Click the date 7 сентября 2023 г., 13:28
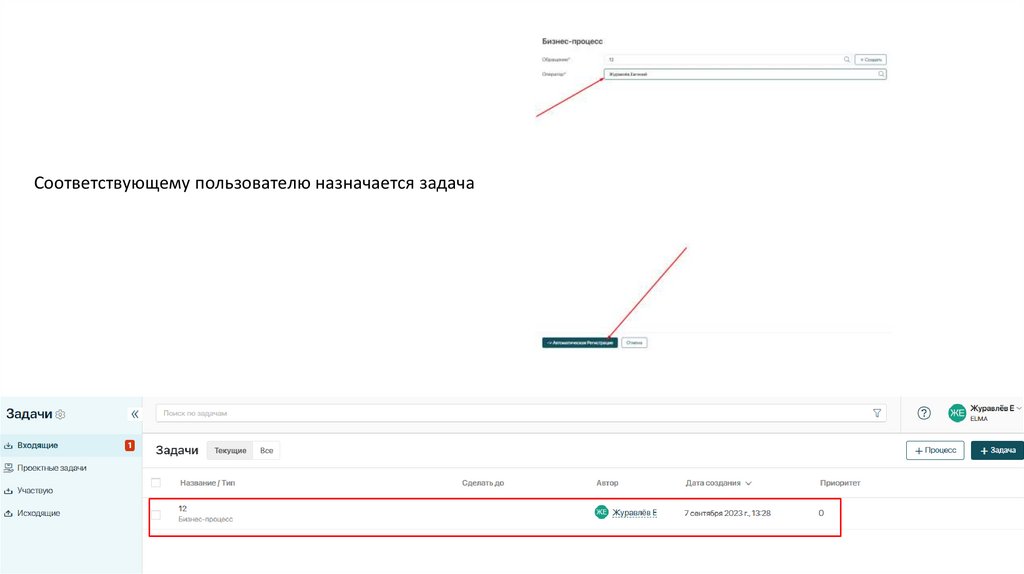Viewport: 1024px width, 574px height. click(x=728, y=513)
